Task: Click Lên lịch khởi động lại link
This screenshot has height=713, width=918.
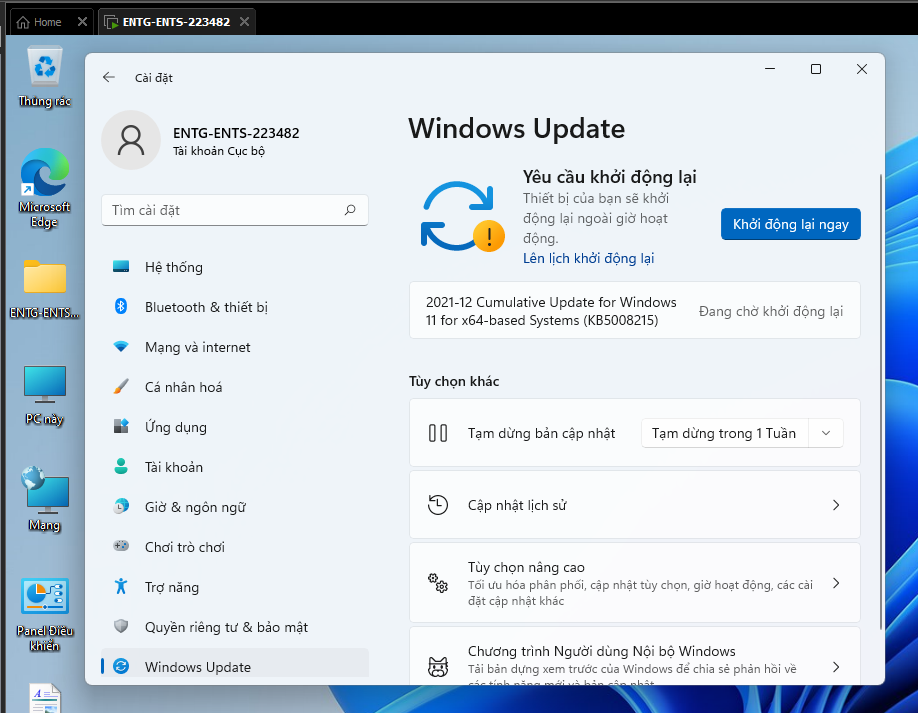Action: click(x=588, y=258)
